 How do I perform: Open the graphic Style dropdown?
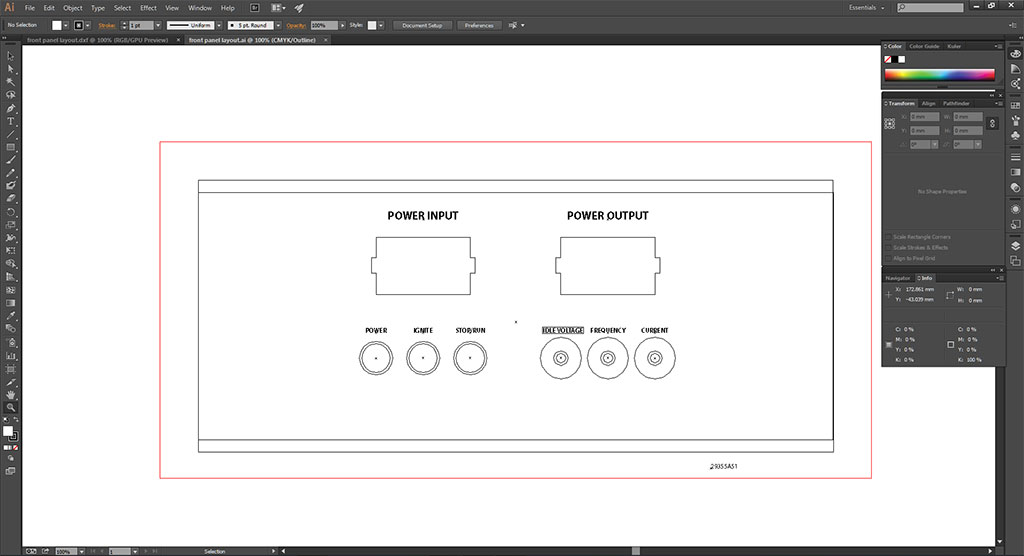tap(381, 25)
